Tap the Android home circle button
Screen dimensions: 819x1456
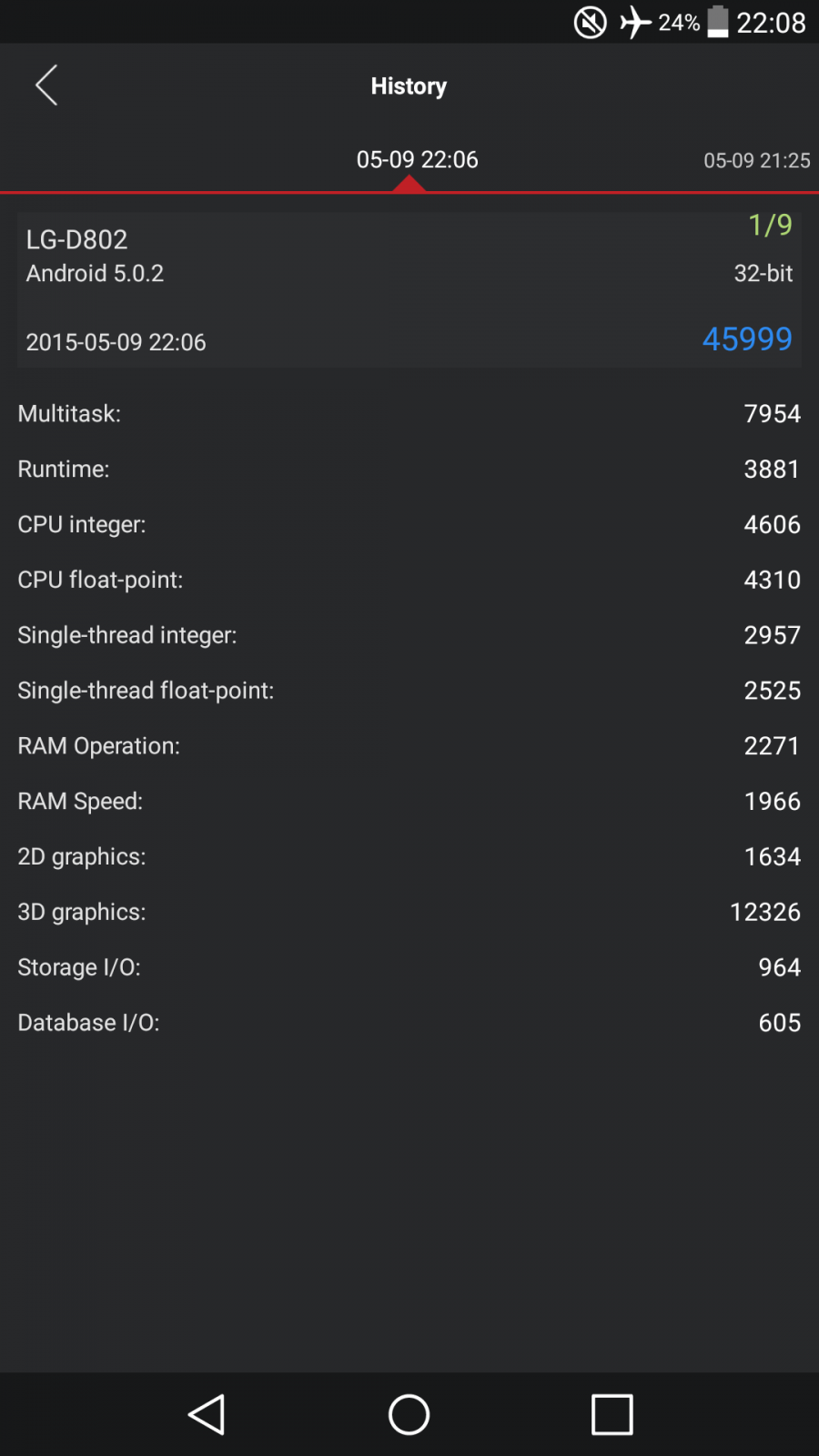click(x=409, y=1414)
